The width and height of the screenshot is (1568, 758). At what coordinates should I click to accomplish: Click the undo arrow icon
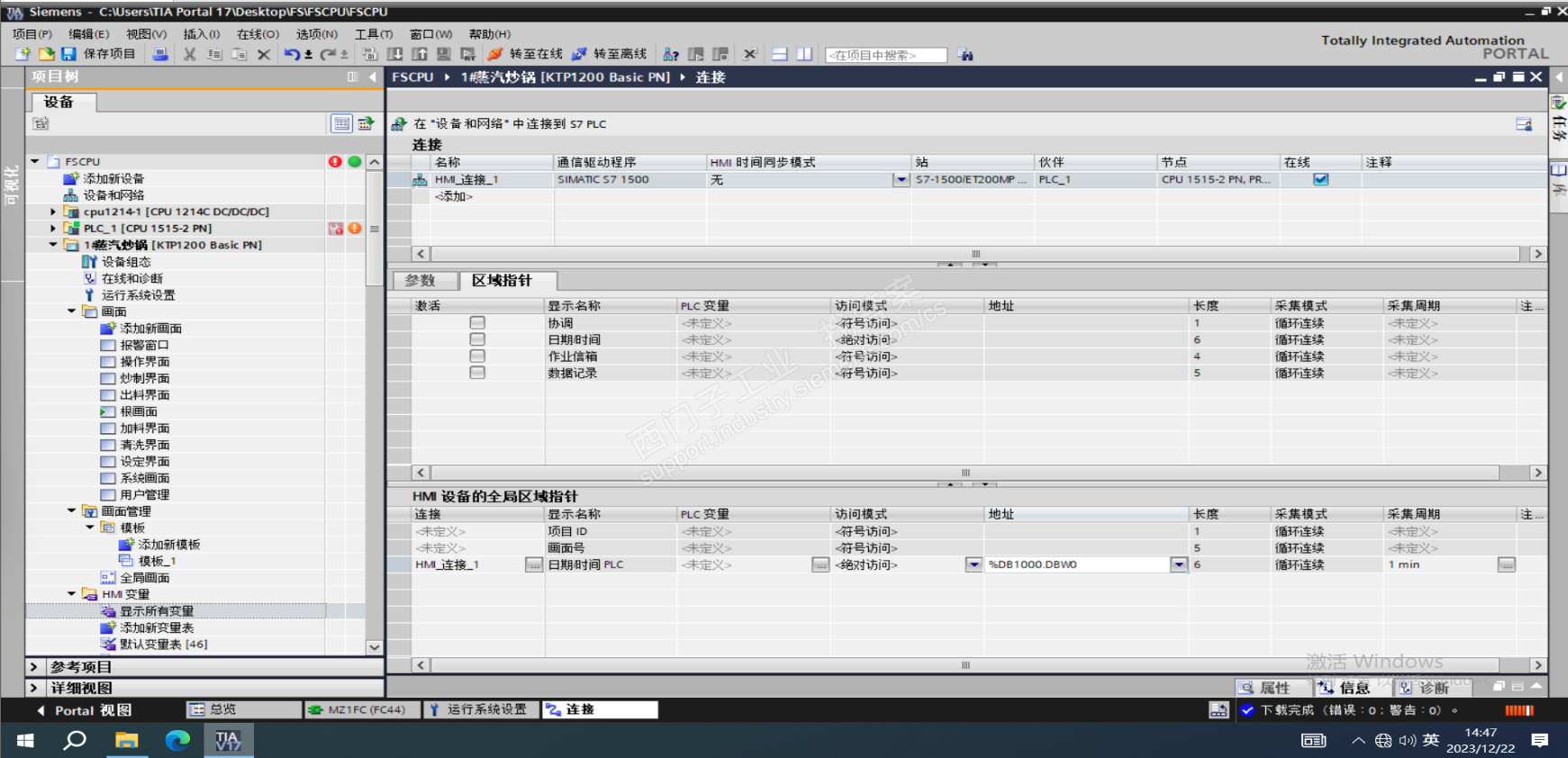[x=292, y=54]
